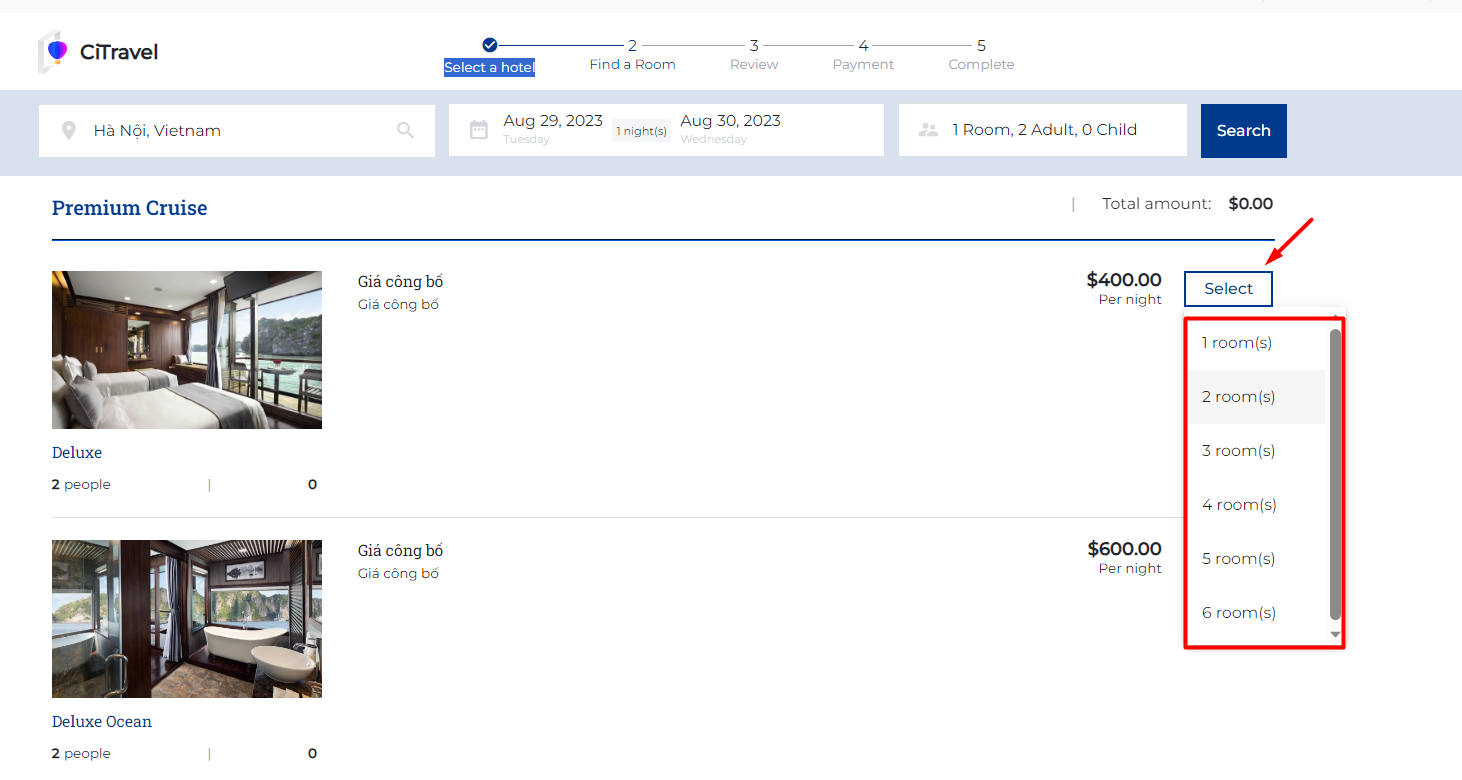This screenshot has height=780, width=1462.
Task: Click the $600.00 per night price
Action: (x=1124, y=549)
